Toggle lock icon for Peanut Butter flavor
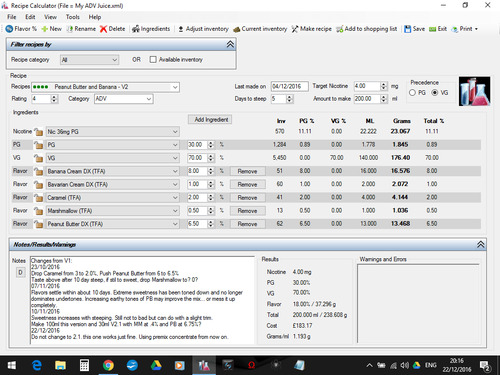500x375 pixels. click(x=38, y=224)
